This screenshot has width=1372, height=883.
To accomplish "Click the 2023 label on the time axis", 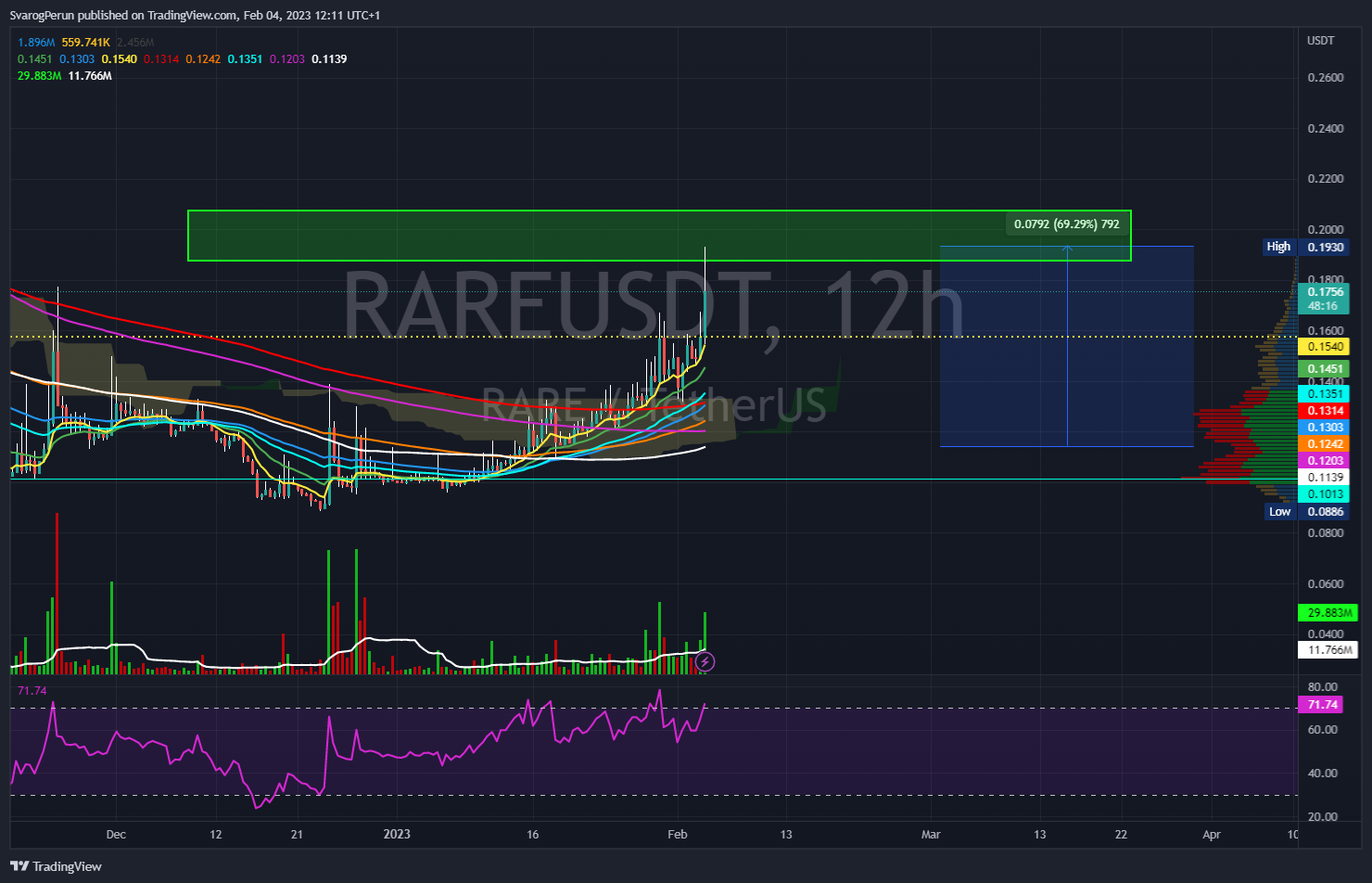I will coord(397,835).
